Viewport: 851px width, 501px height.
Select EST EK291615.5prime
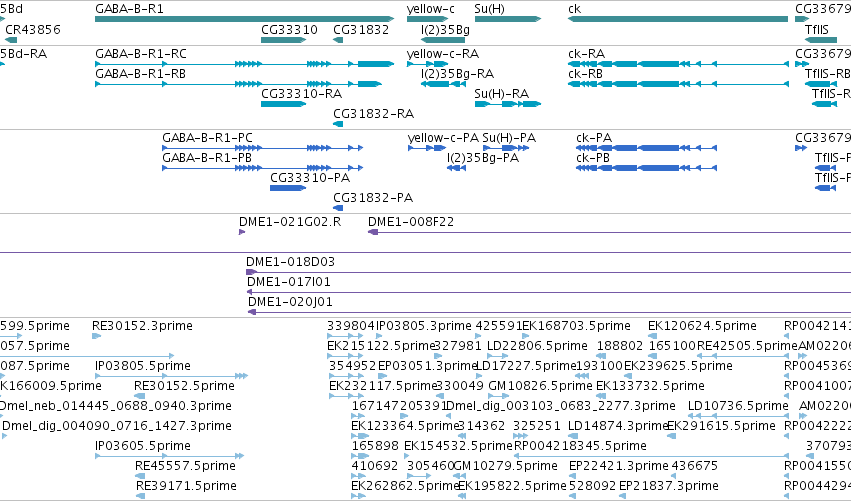tap(721, 427)
